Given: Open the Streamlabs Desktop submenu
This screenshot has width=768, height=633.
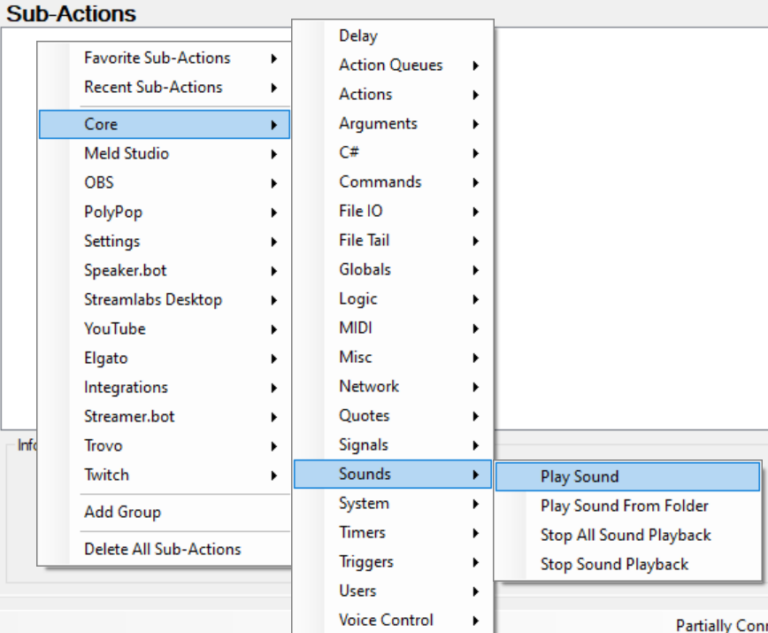Looking at the screenshot, I should (x=153, y=300).
